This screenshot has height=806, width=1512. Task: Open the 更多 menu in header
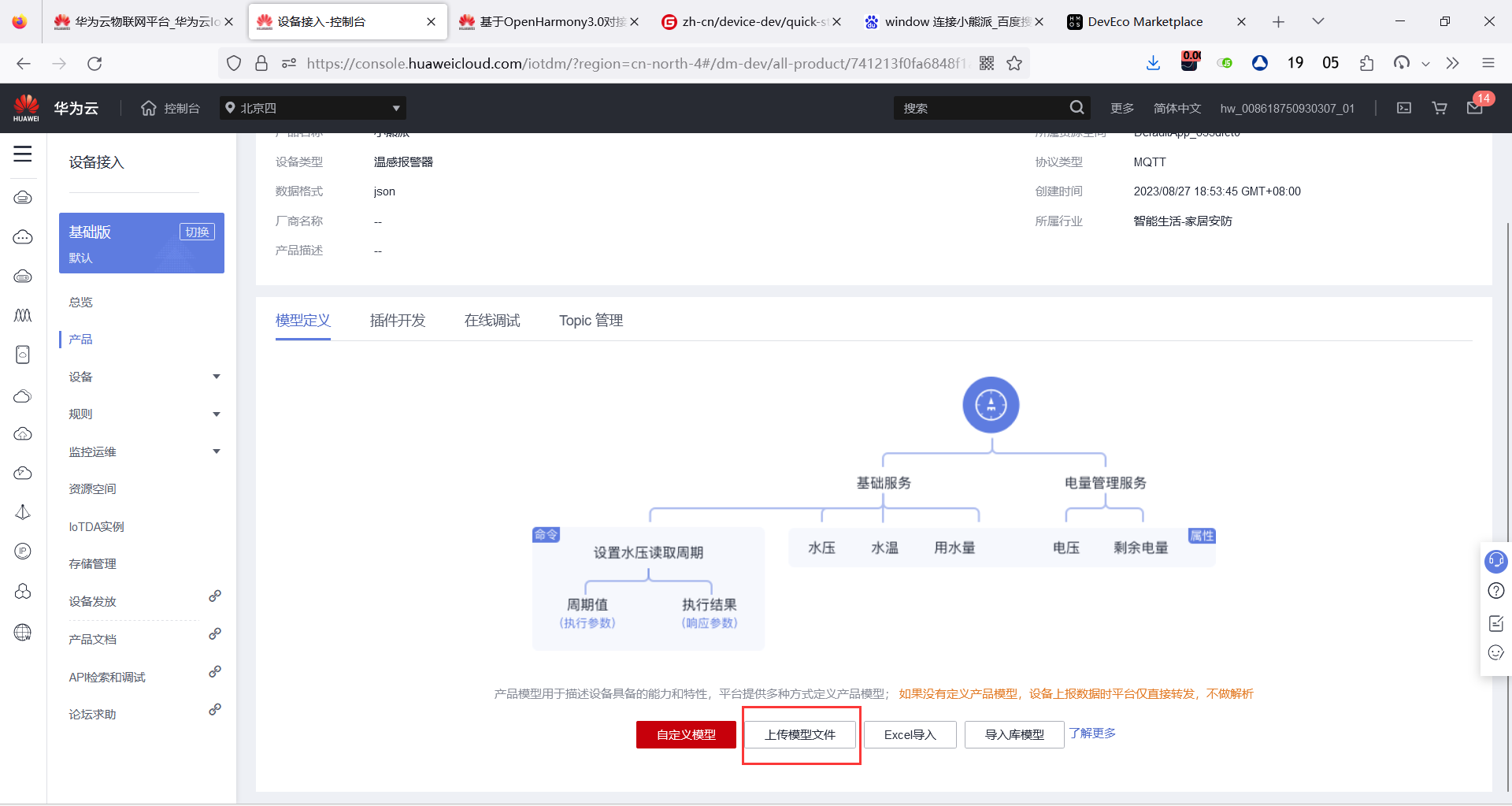tap(1122, 108)
